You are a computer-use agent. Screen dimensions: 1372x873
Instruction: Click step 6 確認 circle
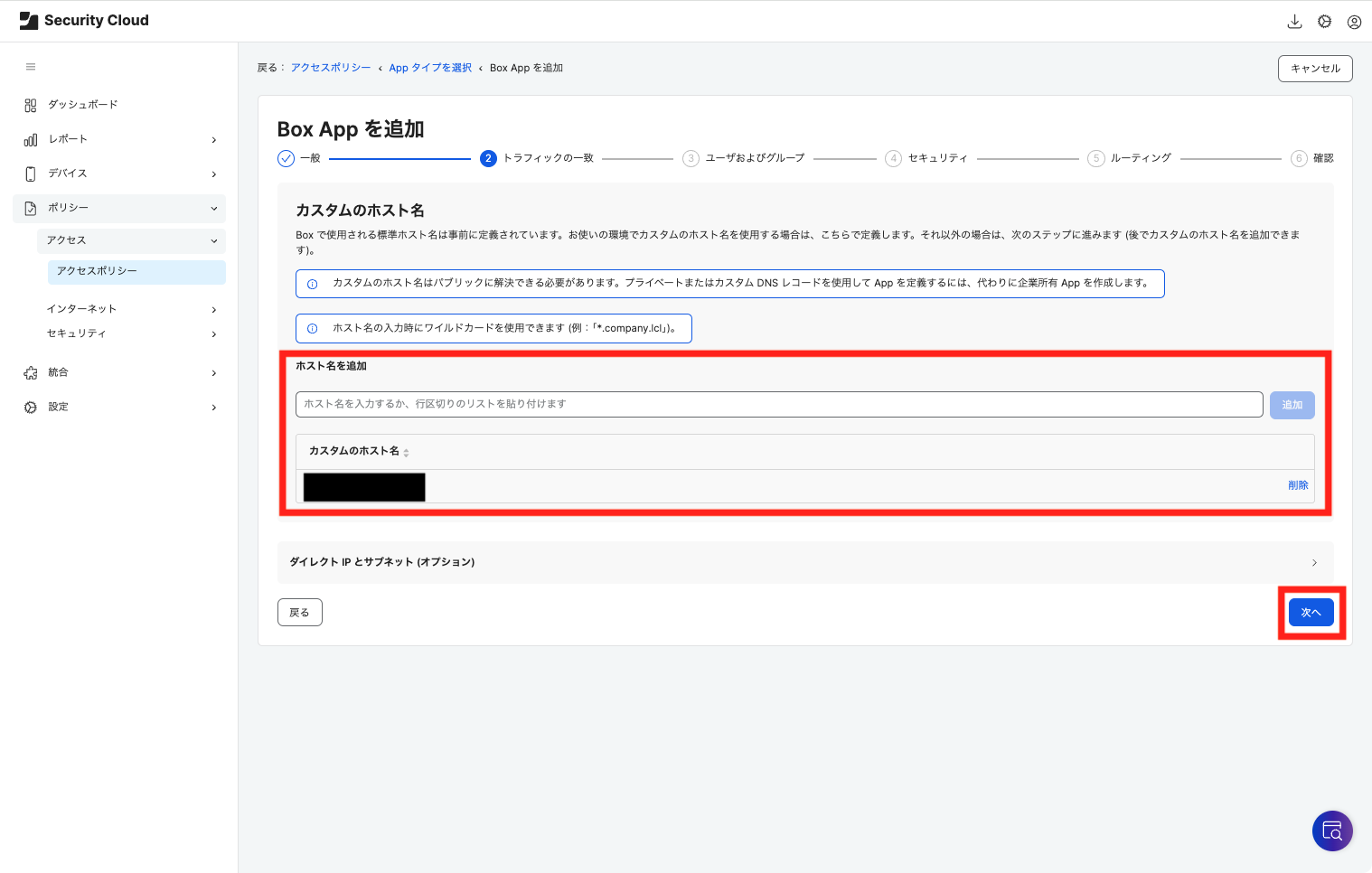(x=1299, y=158)
